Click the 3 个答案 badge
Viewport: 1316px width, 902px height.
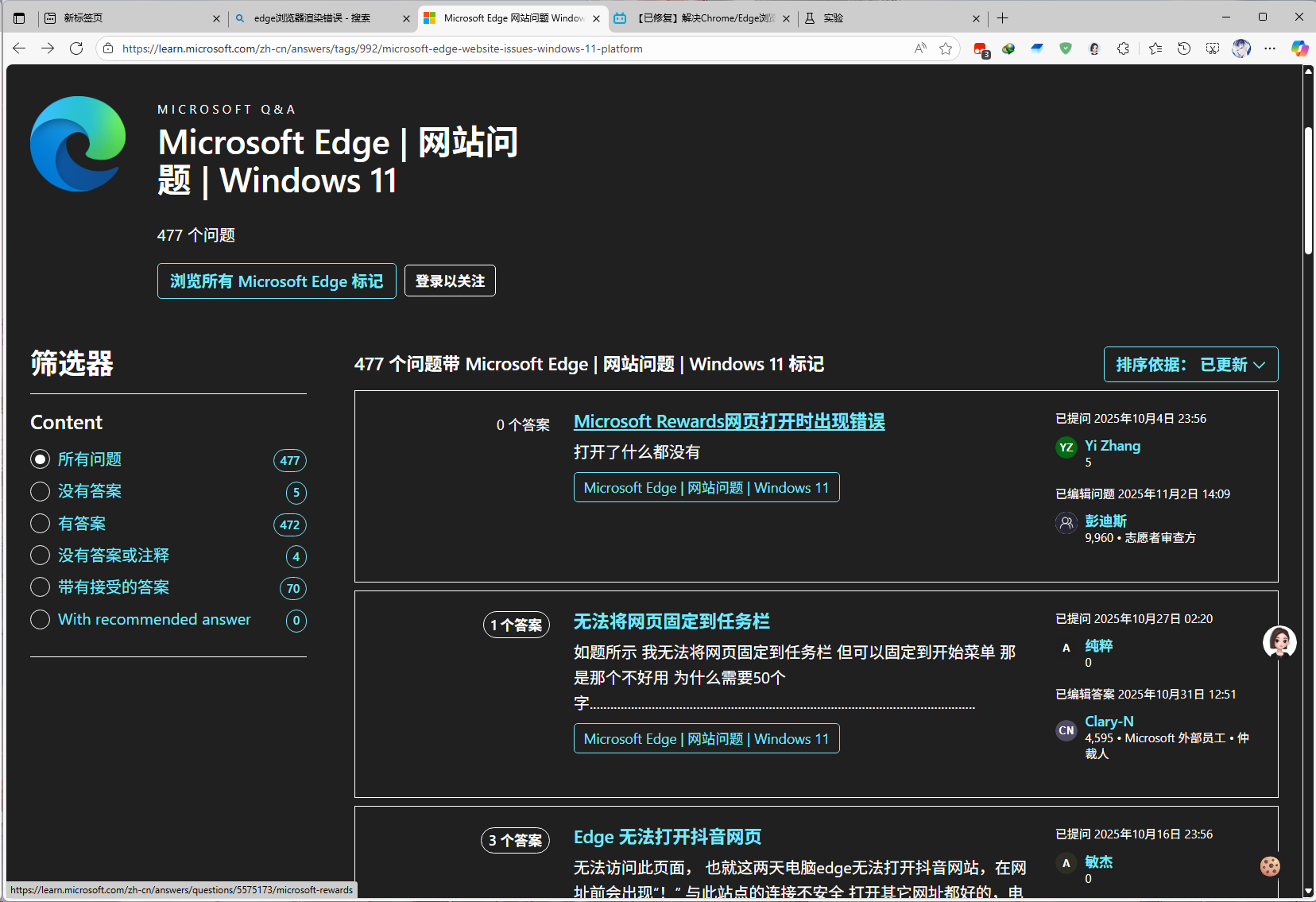pos(516,840)
